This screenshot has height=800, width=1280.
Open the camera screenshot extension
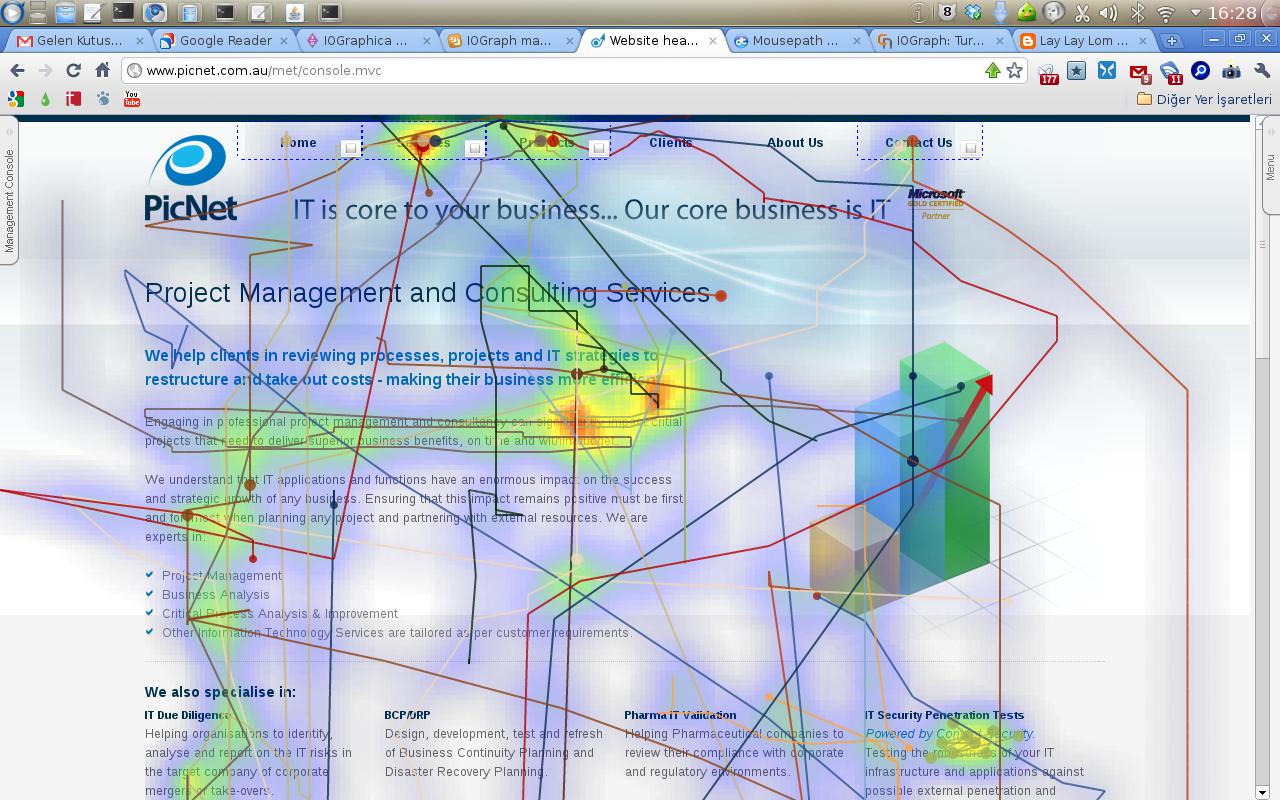click(1231, 70)
